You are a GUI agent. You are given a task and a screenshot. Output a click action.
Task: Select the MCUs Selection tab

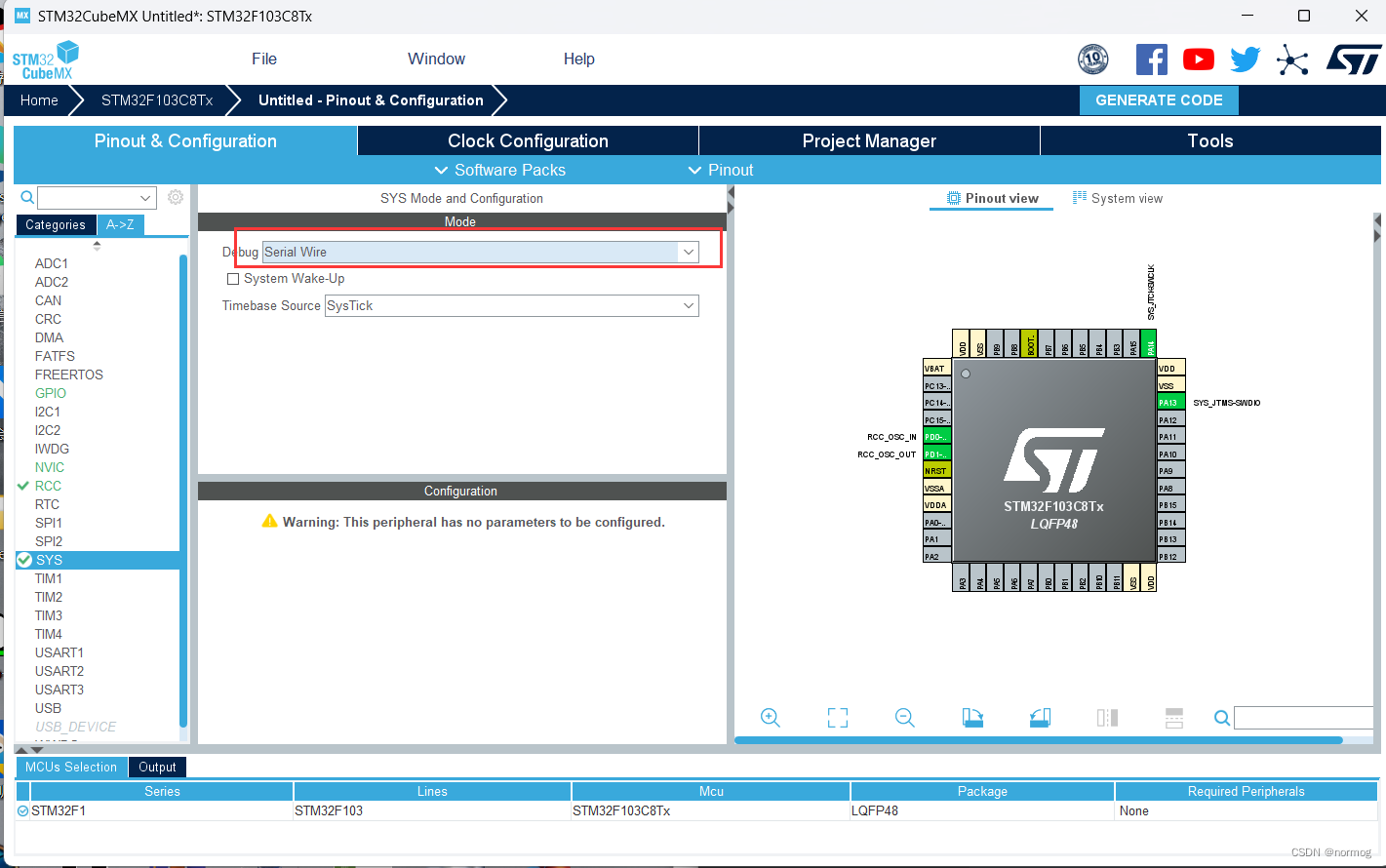click(71, 768)
